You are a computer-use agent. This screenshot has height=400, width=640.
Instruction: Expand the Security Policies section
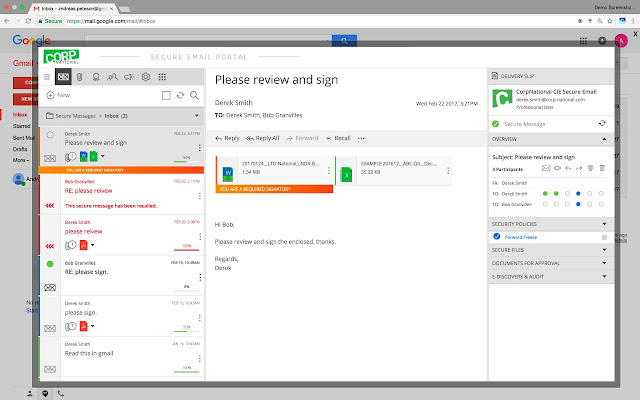(x=604, y=224)
